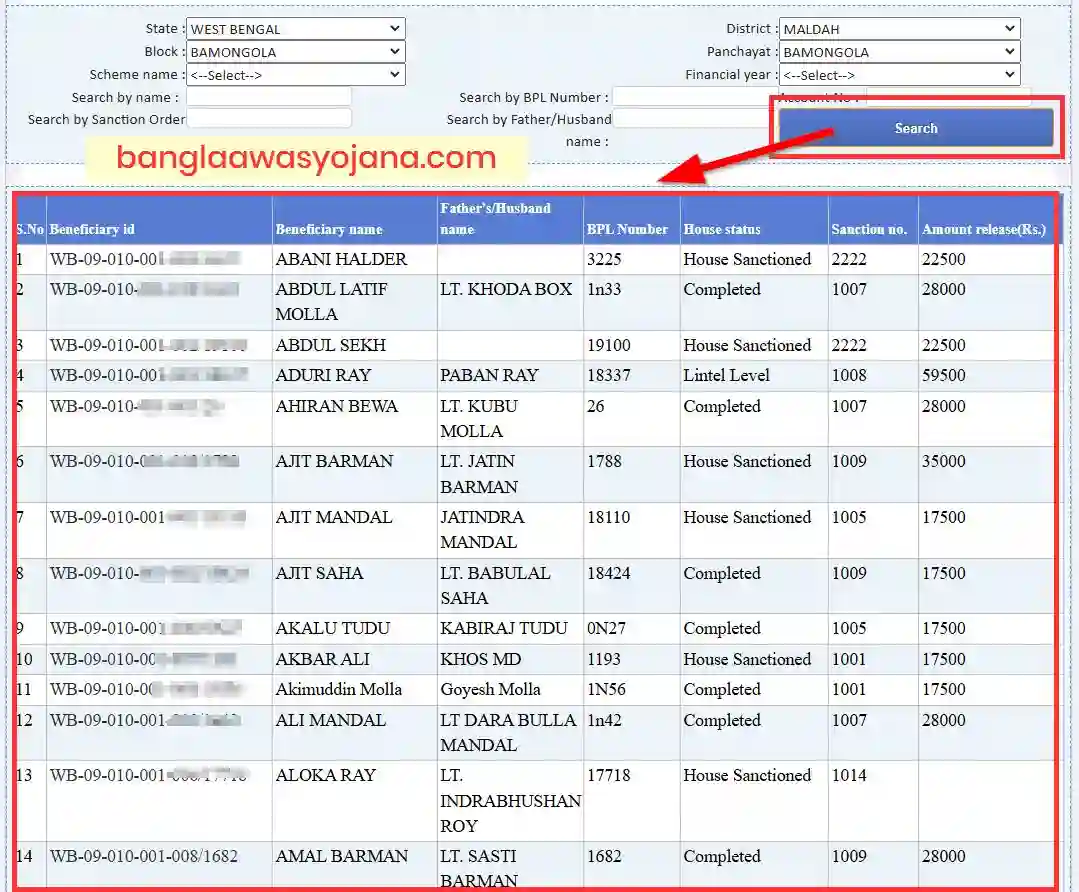Screen dimensions: 1079x892
Task: Select beneficiary name ABDUL SEKH
Action: (x=331, y=345)
